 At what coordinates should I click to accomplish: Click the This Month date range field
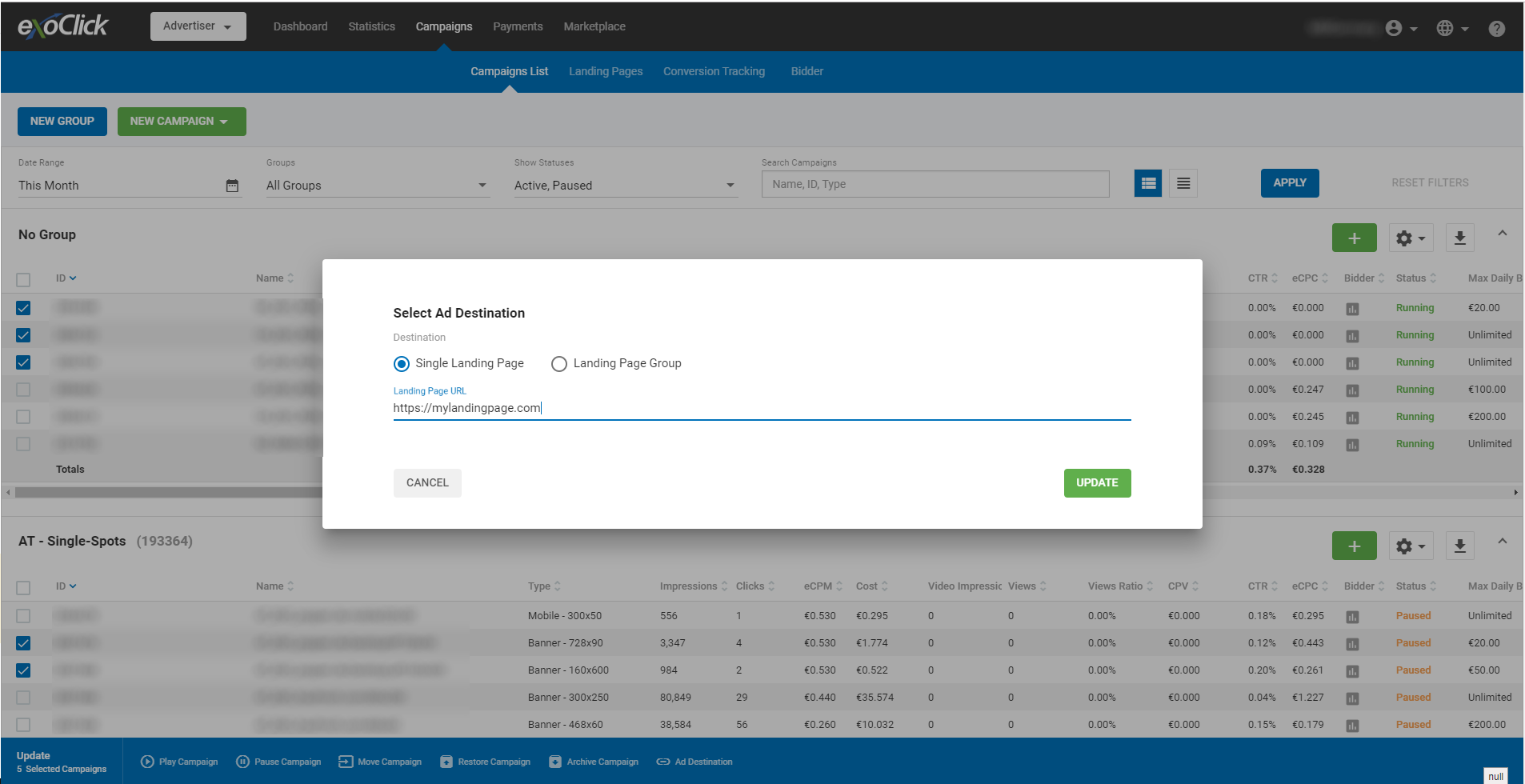point(129,186)
